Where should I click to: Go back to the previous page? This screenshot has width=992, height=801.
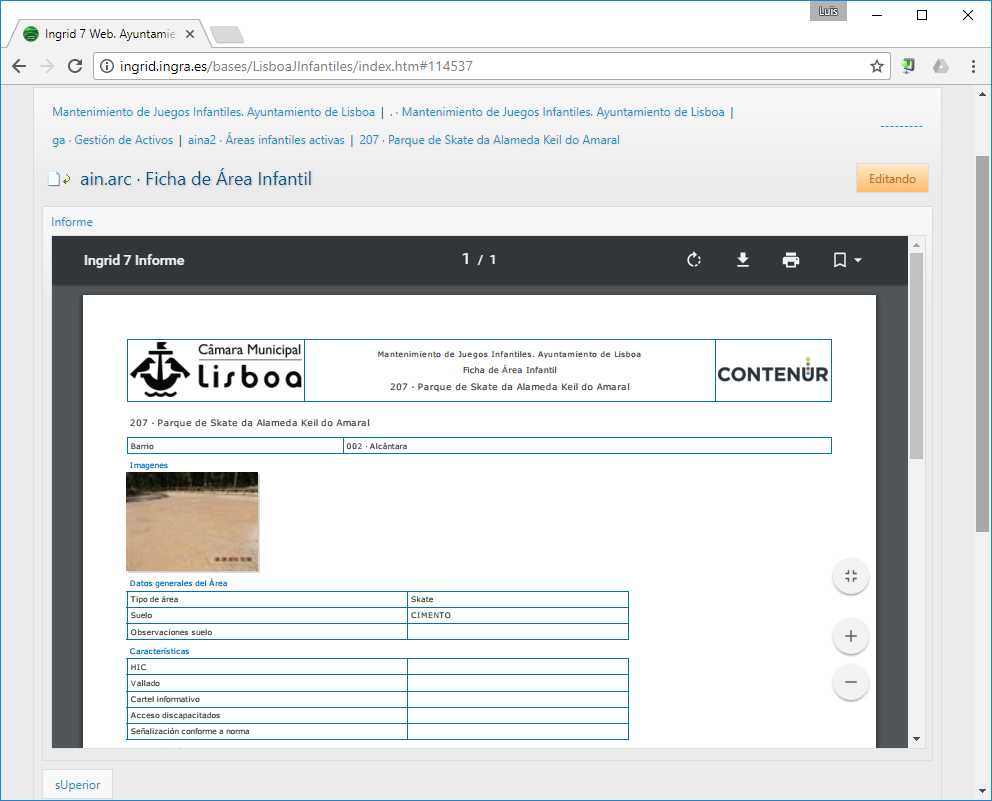(19, 66)
